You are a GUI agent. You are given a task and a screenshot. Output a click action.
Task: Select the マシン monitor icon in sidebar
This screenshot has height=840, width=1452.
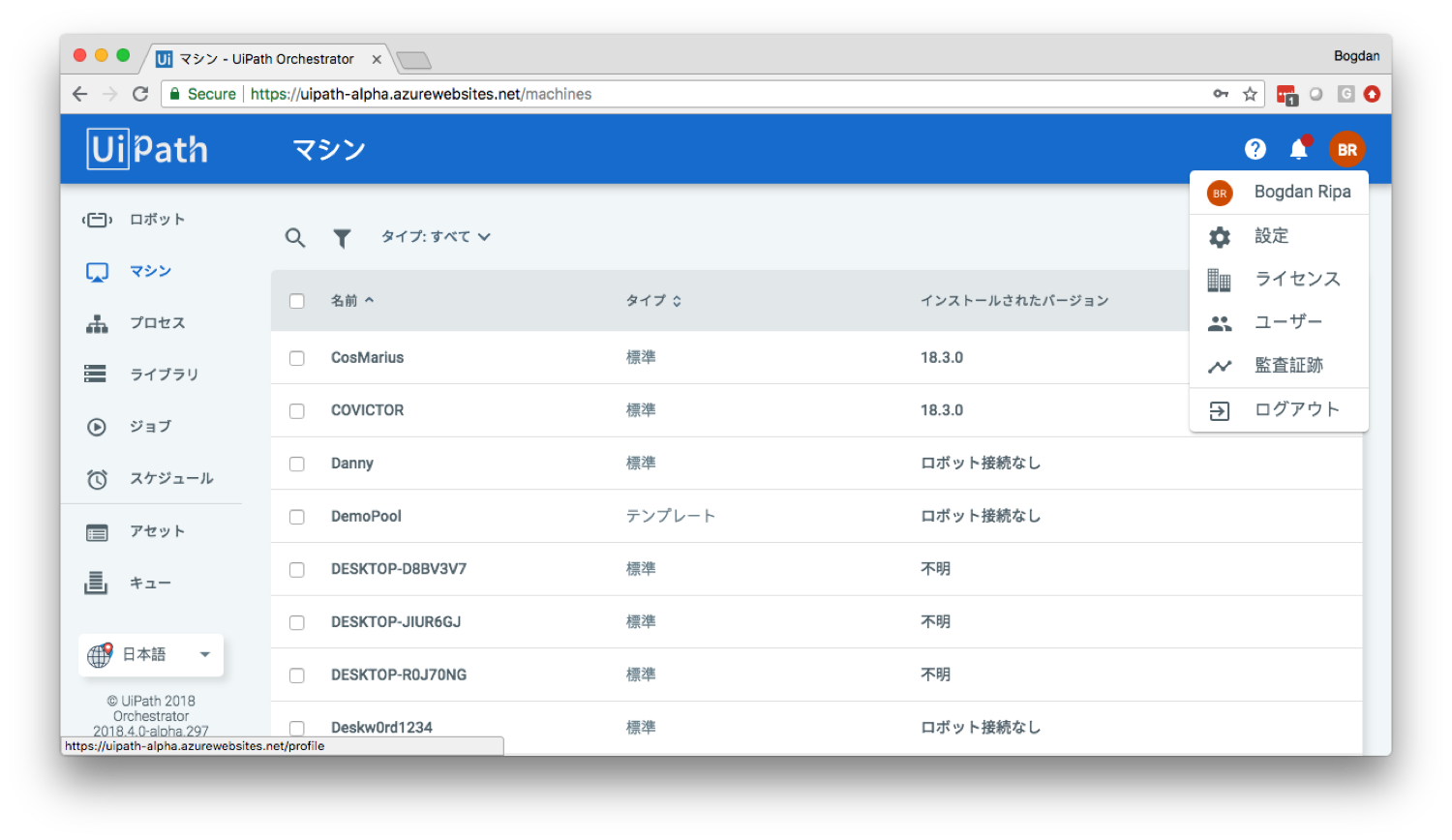pos(97,272)
